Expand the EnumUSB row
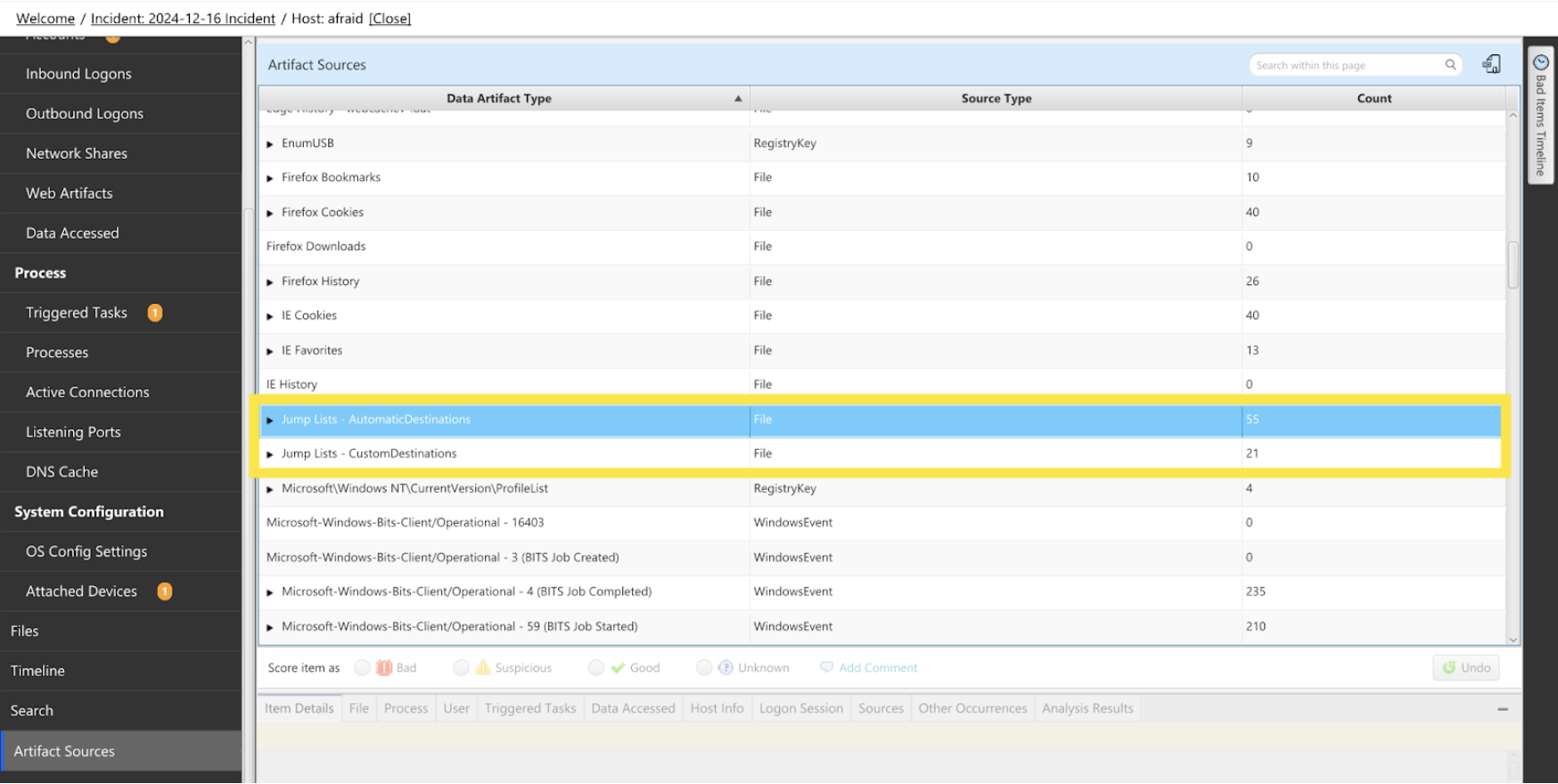The image size is (1558, 784). point(270,144)
